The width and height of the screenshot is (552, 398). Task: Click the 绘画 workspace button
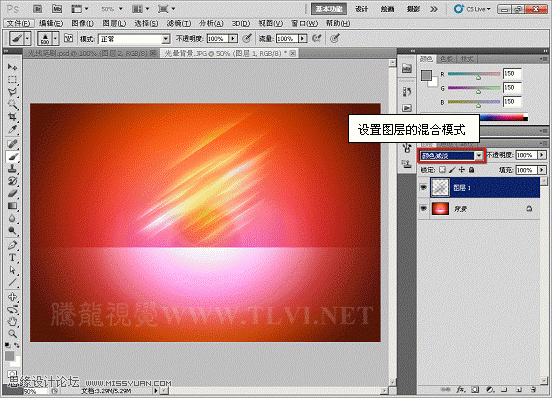(x=387, y=9)
